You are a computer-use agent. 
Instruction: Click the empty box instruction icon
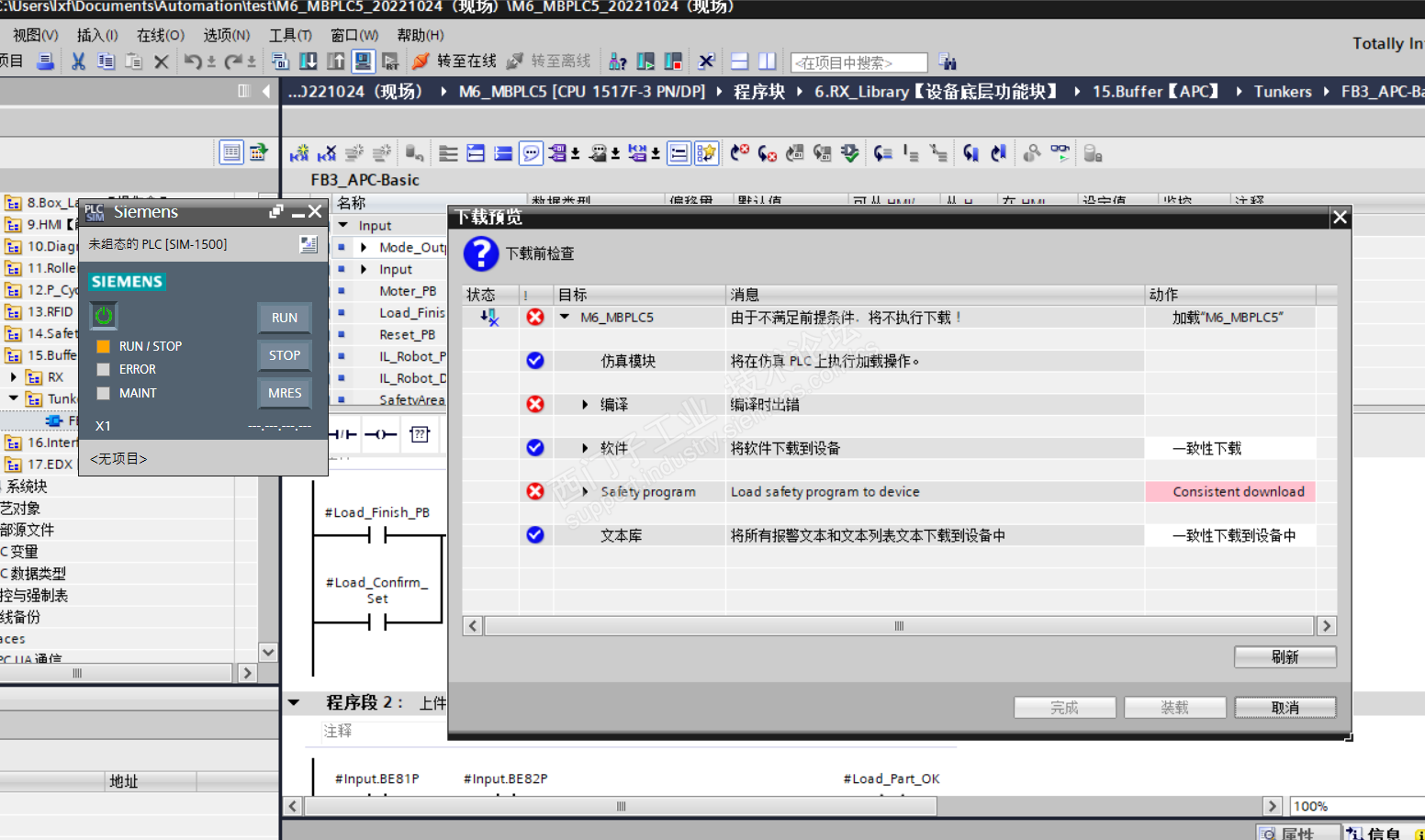(x=420, y=434)
